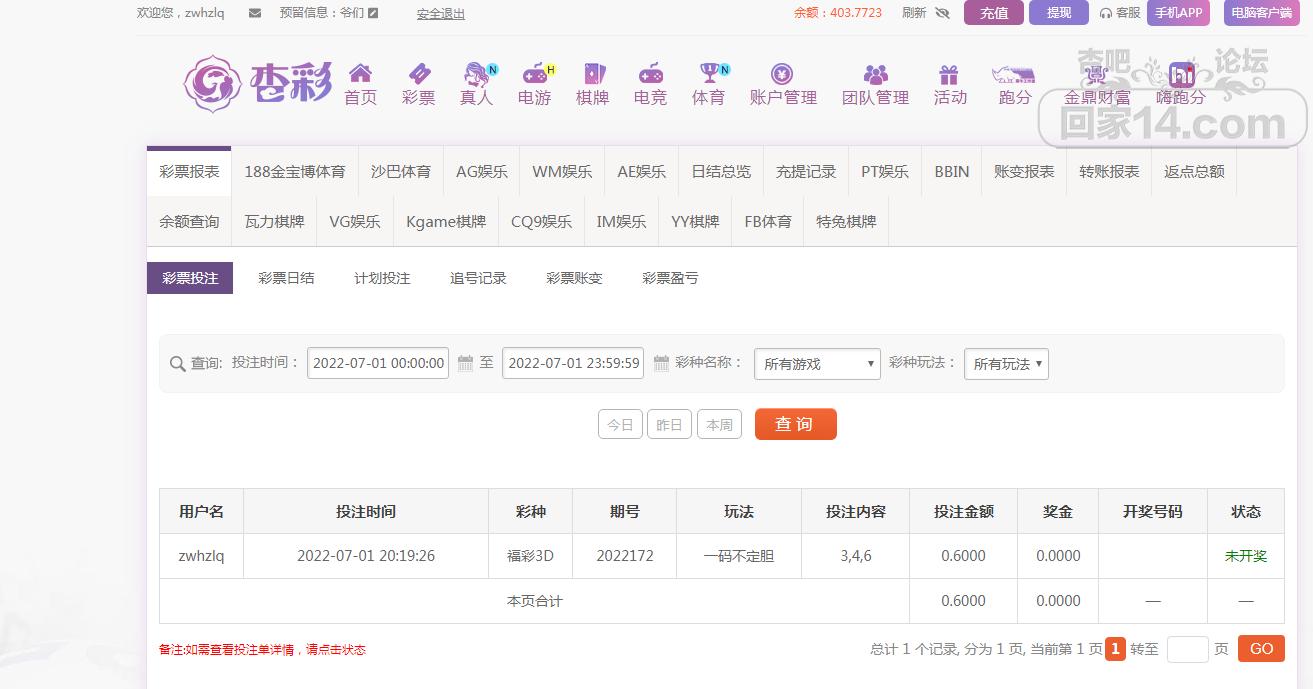The height and width of the screenshot is (689, 1313).
Task: Click the 杏彩 site logo
Action: point(258,83)
